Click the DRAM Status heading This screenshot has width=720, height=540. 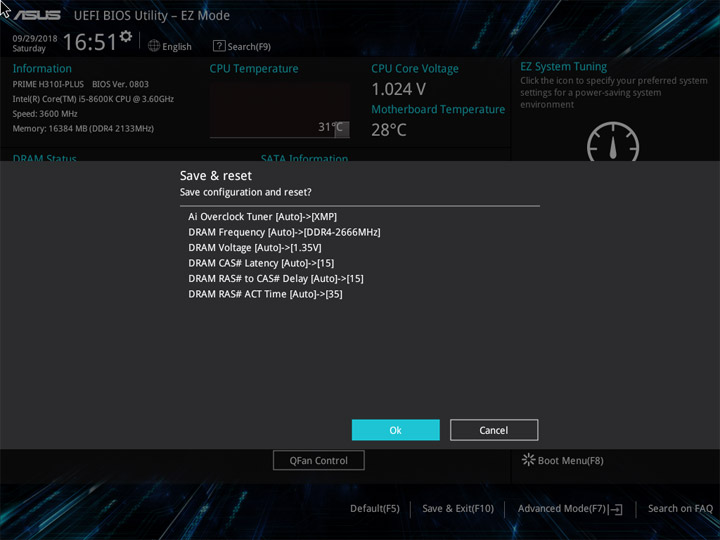(x=45, y=157)
